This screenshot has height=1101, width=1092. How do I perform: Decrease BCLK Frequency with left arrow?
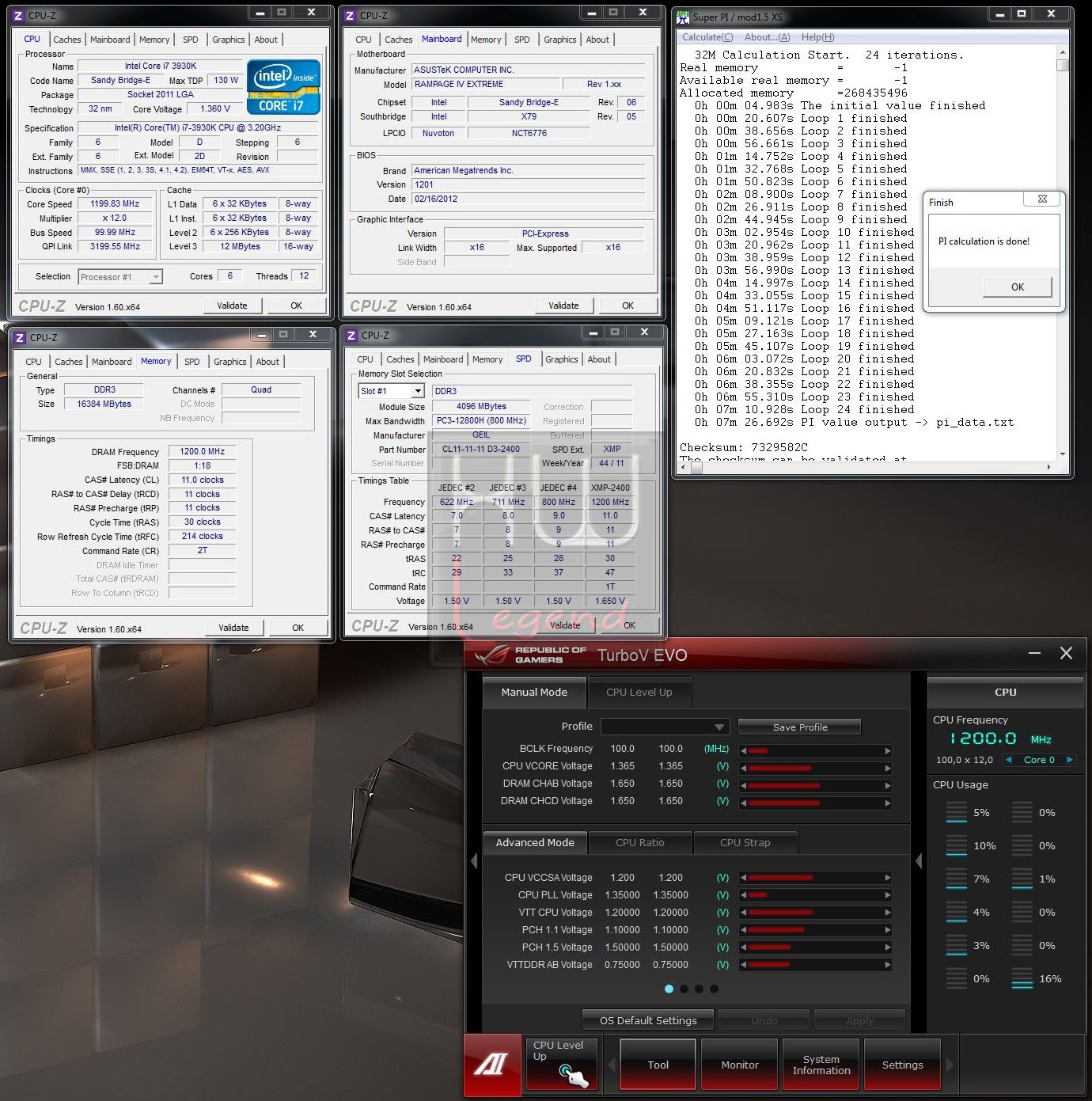click(744, 750)
